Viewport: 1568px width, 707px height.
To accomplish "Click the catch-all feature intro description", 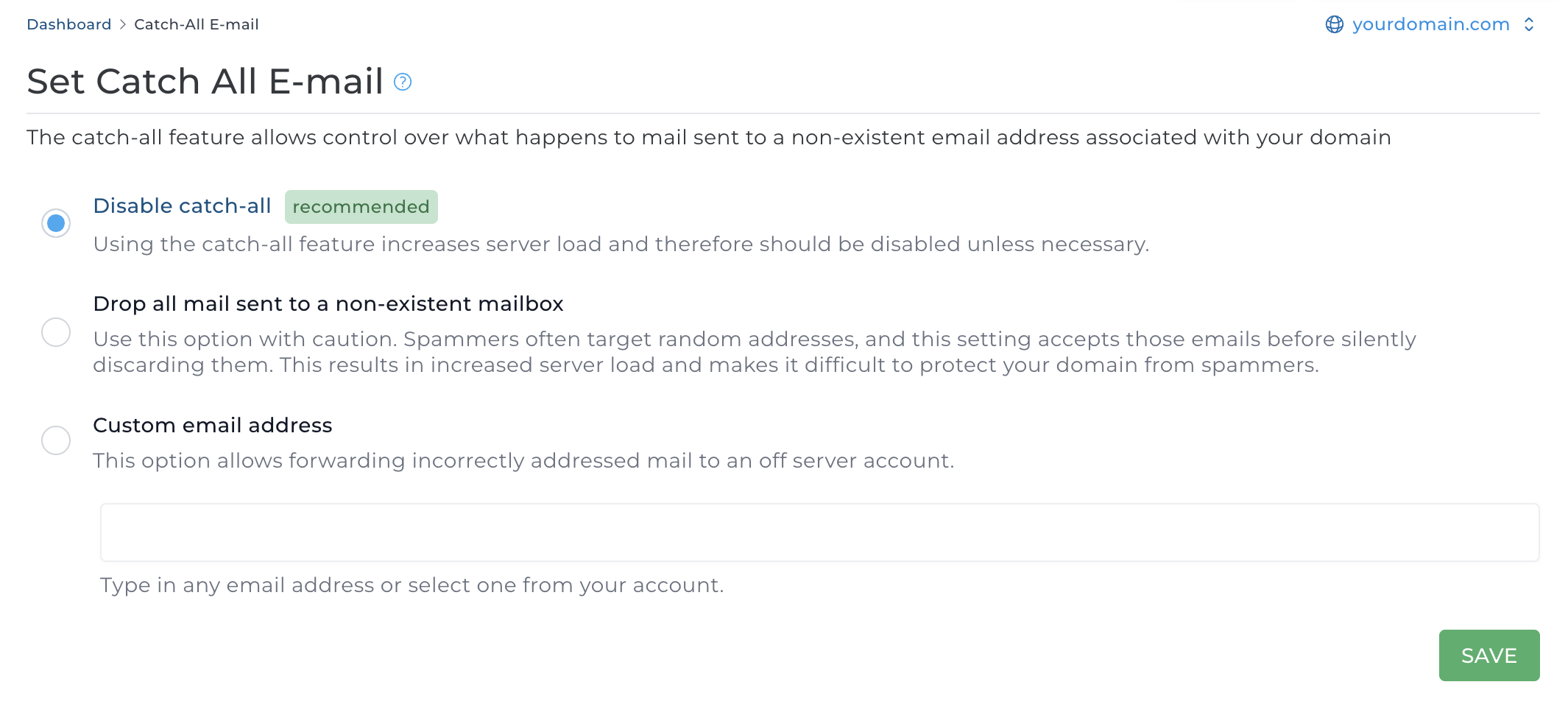I will 708,138.
